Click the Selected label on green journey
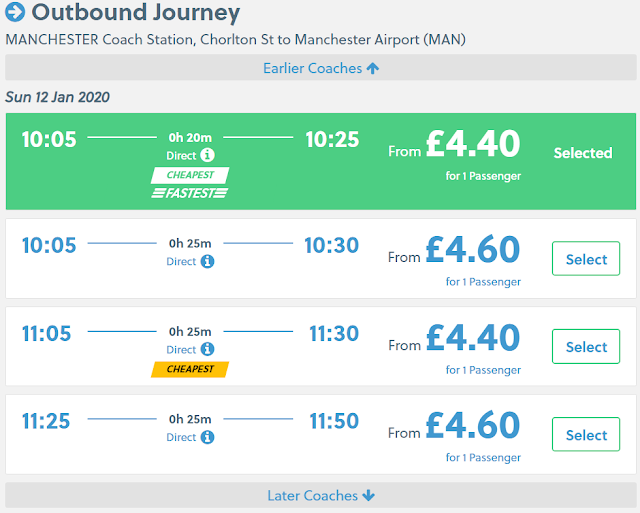Image resolution: width=640 pixels, height=513 pixels. click(x=583, y=153)
